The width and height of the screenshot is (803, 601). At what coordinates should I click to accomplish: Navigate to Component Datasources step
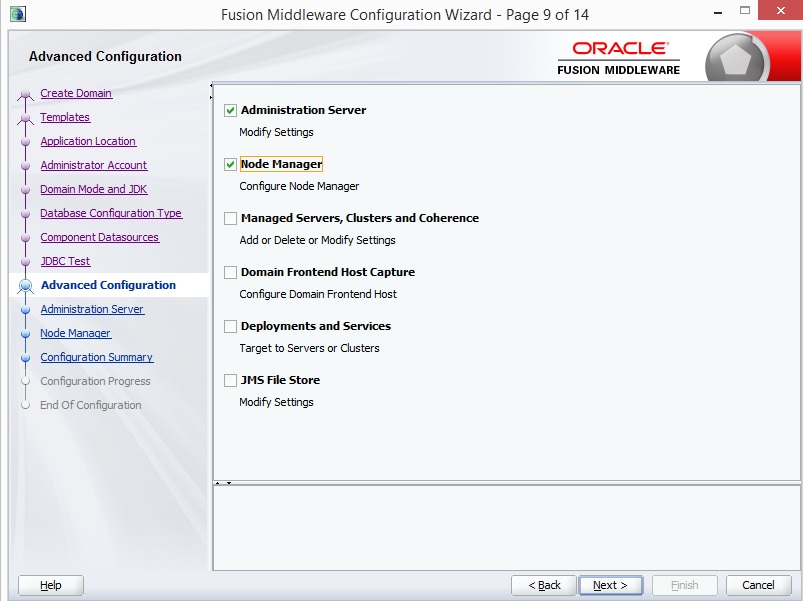100,237
